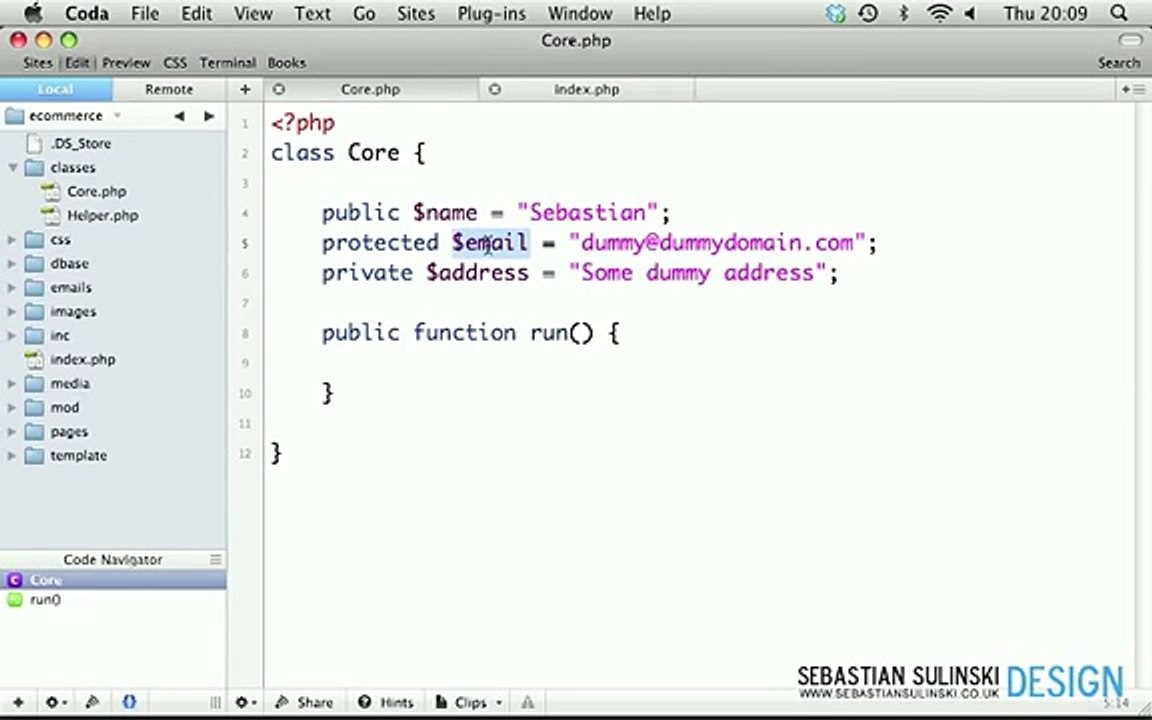Close the Core.php tab
The width and height of the screenshot is (1152, 720).
click(278, 90)
